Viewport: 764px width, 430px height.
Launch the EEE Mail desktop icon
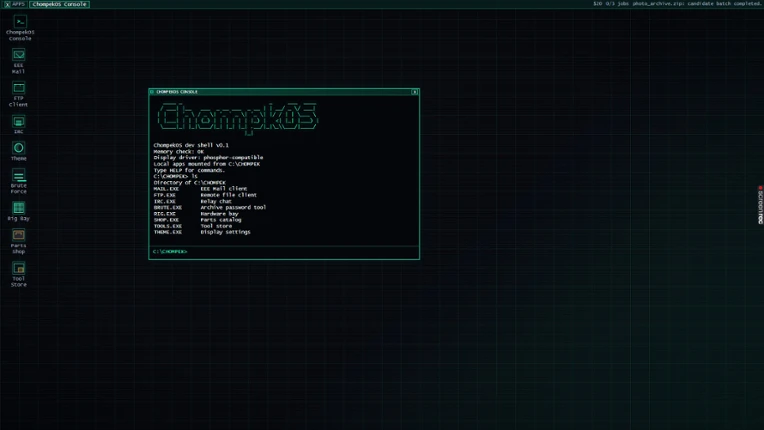click(19, 61)
